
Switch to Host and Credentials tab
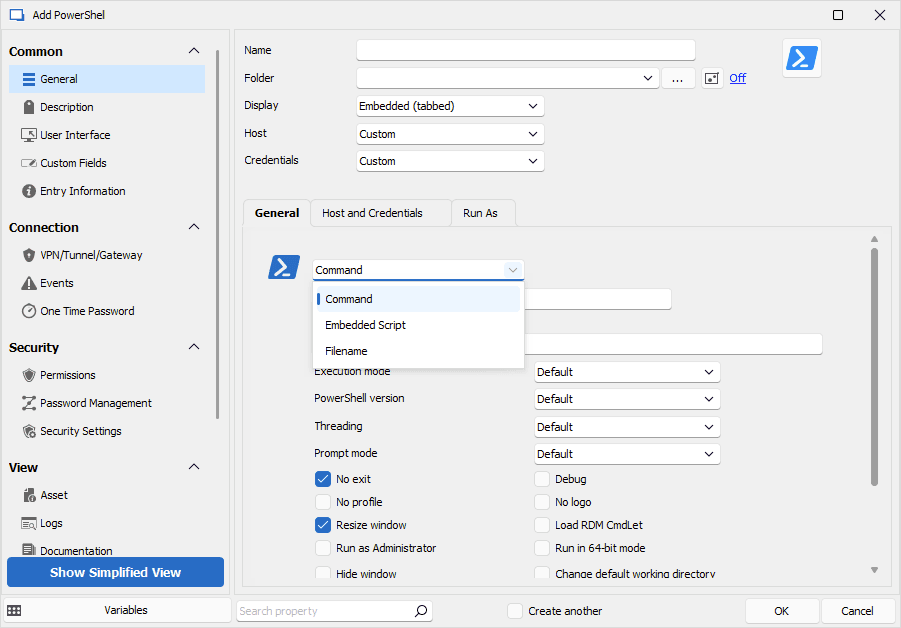click(372, 213)
